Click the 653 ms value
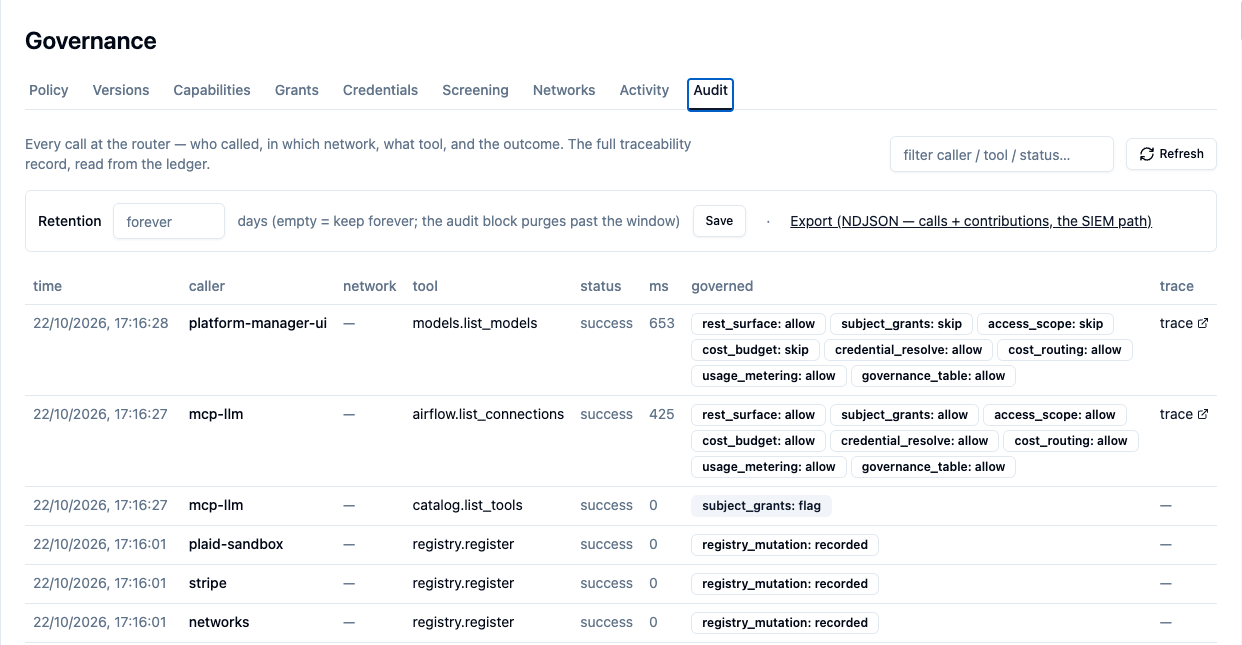1242x645 pixels. click(662, 323)
